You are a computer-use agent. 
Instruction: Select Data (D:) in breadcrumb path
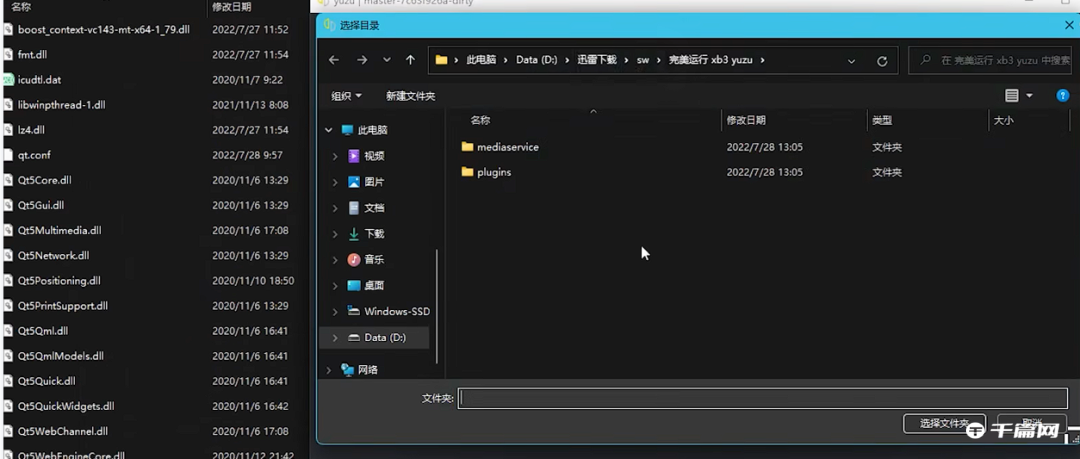537,60
